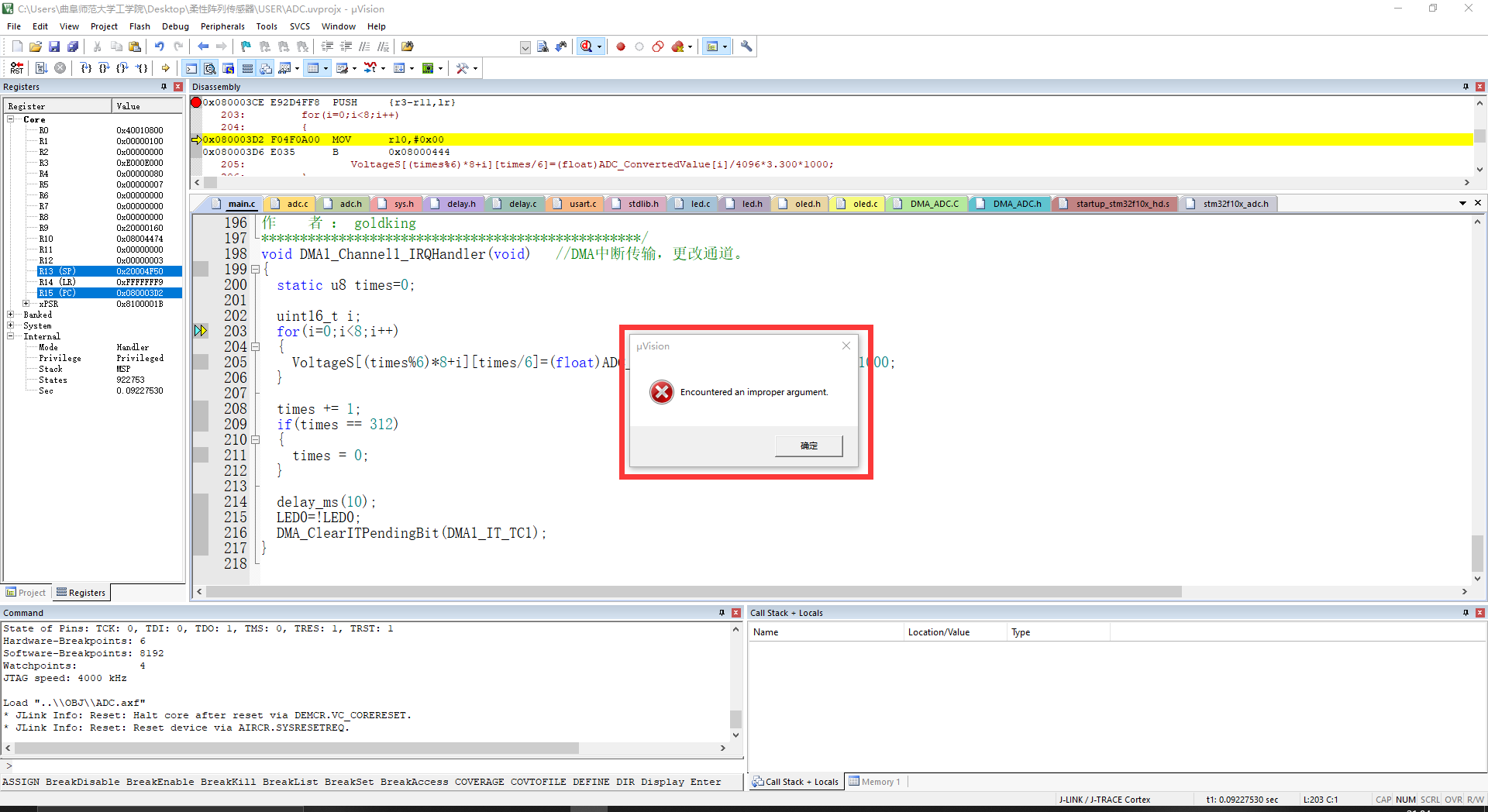
Task: Click the Insert bookmark flag icon
Action: [x=246, y=46]
